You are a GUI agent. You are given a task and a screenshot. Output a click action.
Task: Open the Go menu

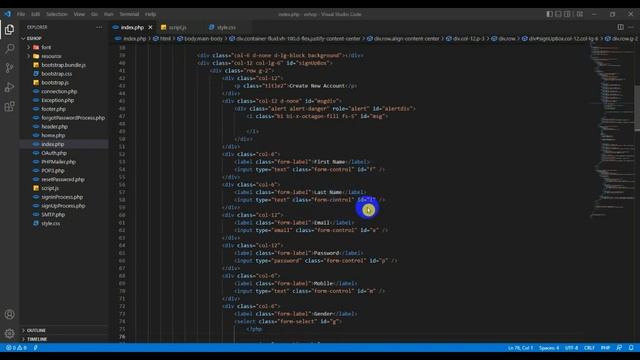(x=94, y=14)
